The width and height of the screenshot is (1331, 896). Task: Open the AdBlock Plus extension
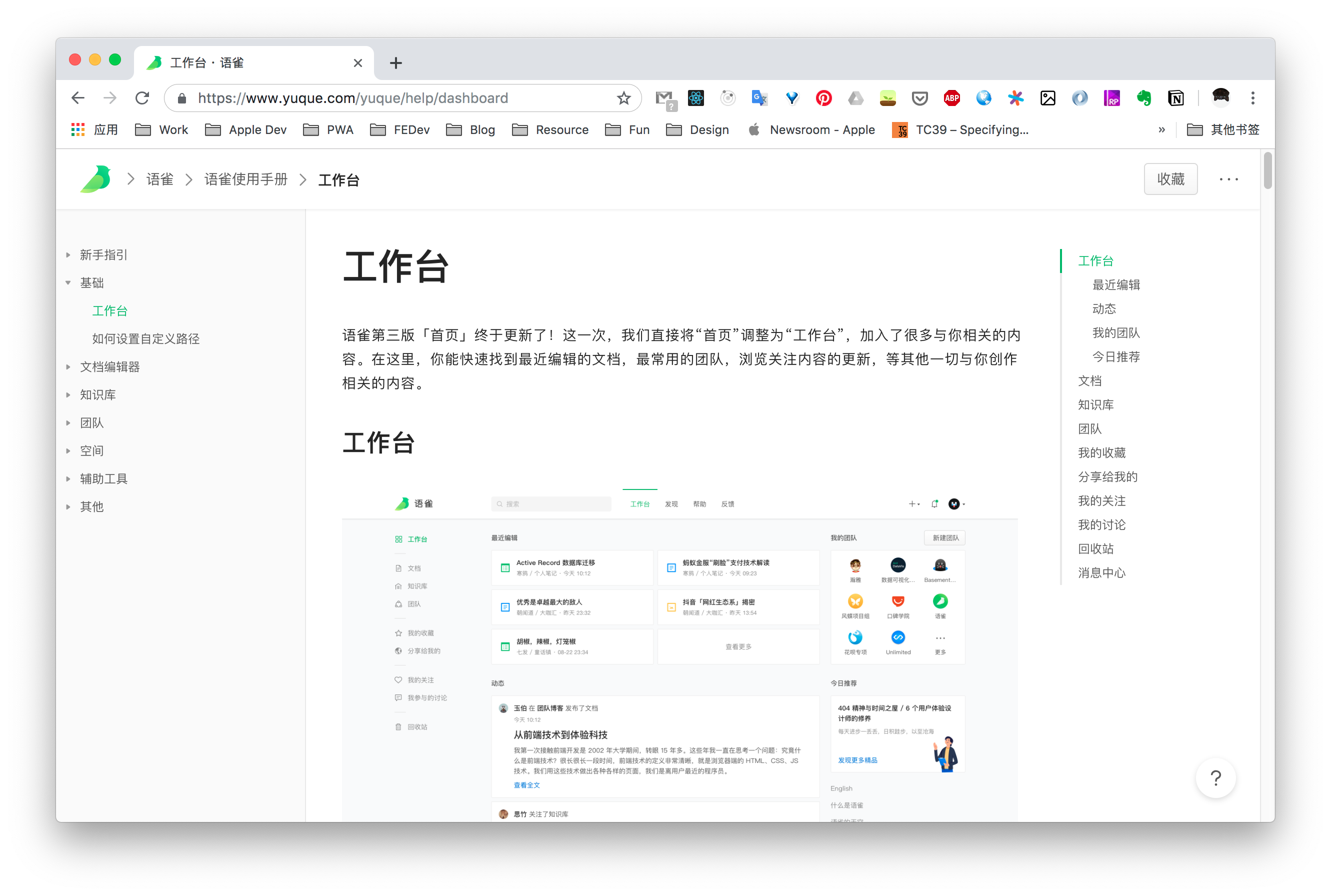pyautogui.click(x=951, y=98)
